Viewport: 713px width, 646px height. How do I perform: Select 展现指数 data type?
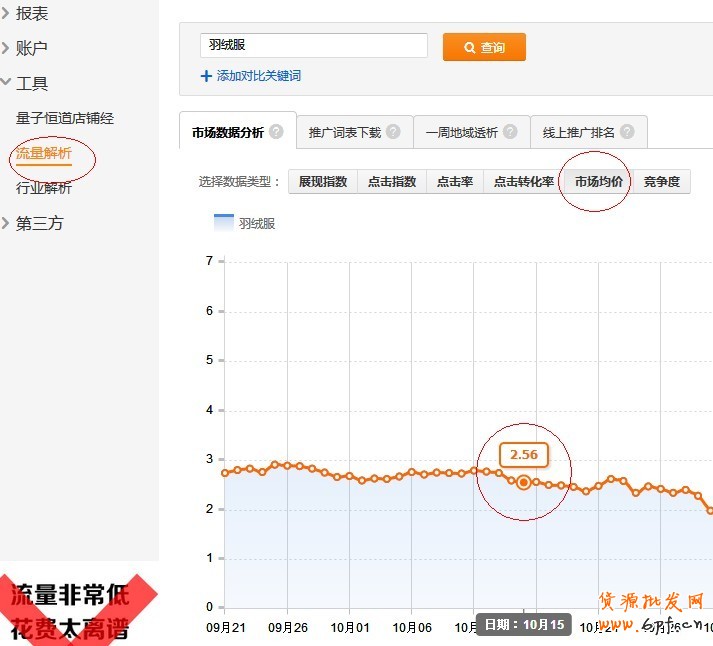322,182
